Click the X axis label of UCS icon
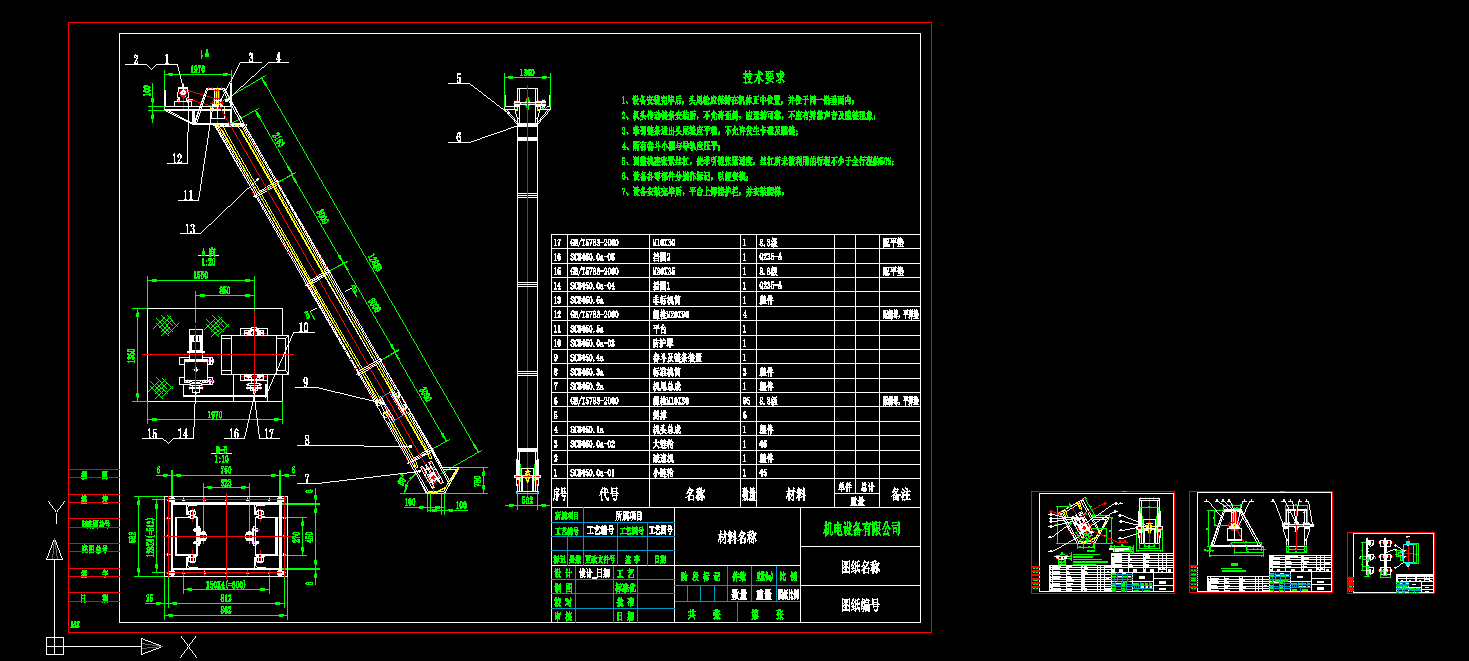Screen dimensions: 1469x661 coord(188,646)
